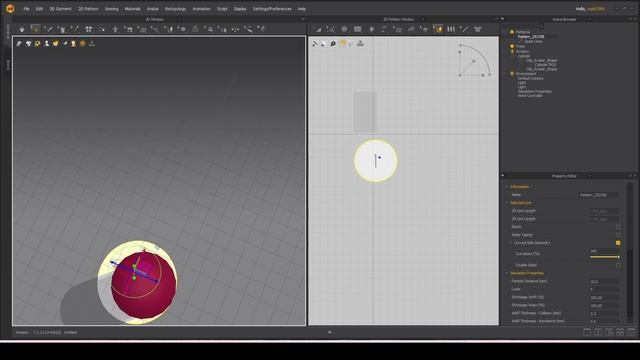
Task: Open the Retopology menu
Action: 176,9
